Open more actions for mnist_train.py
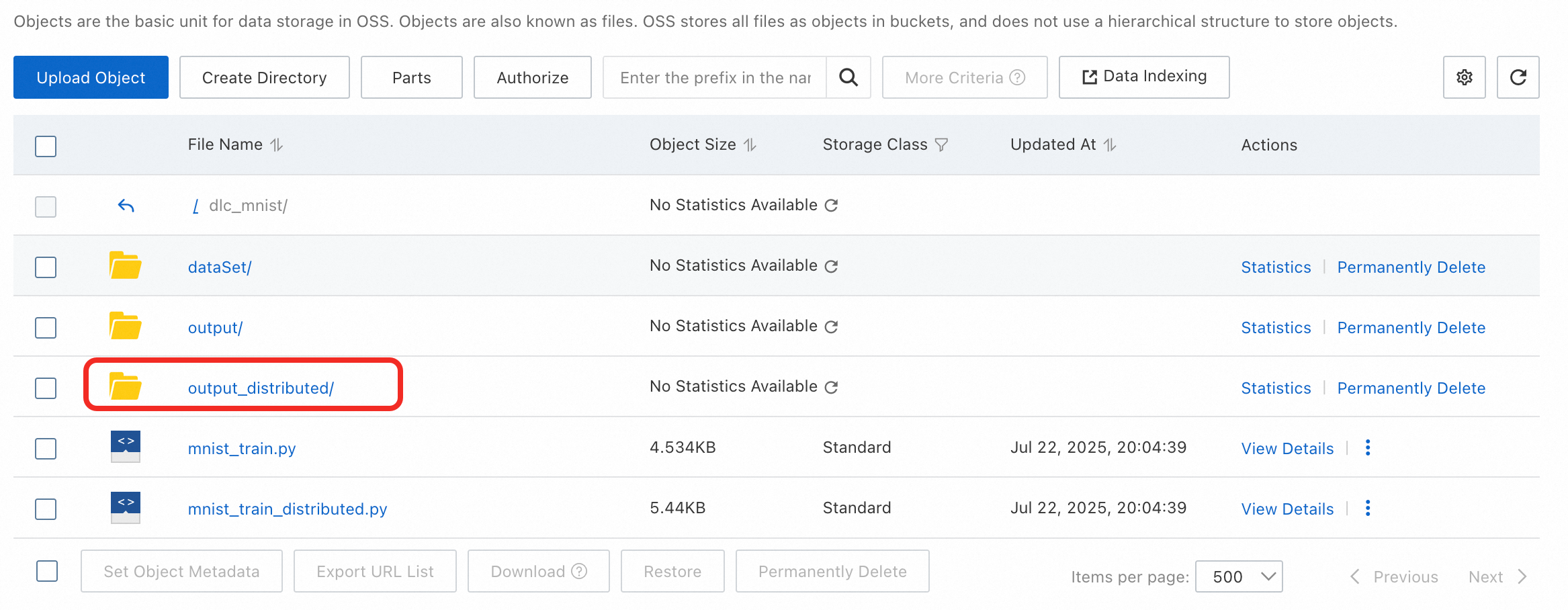This screenshot has width=1568, height=610. 1367,448
